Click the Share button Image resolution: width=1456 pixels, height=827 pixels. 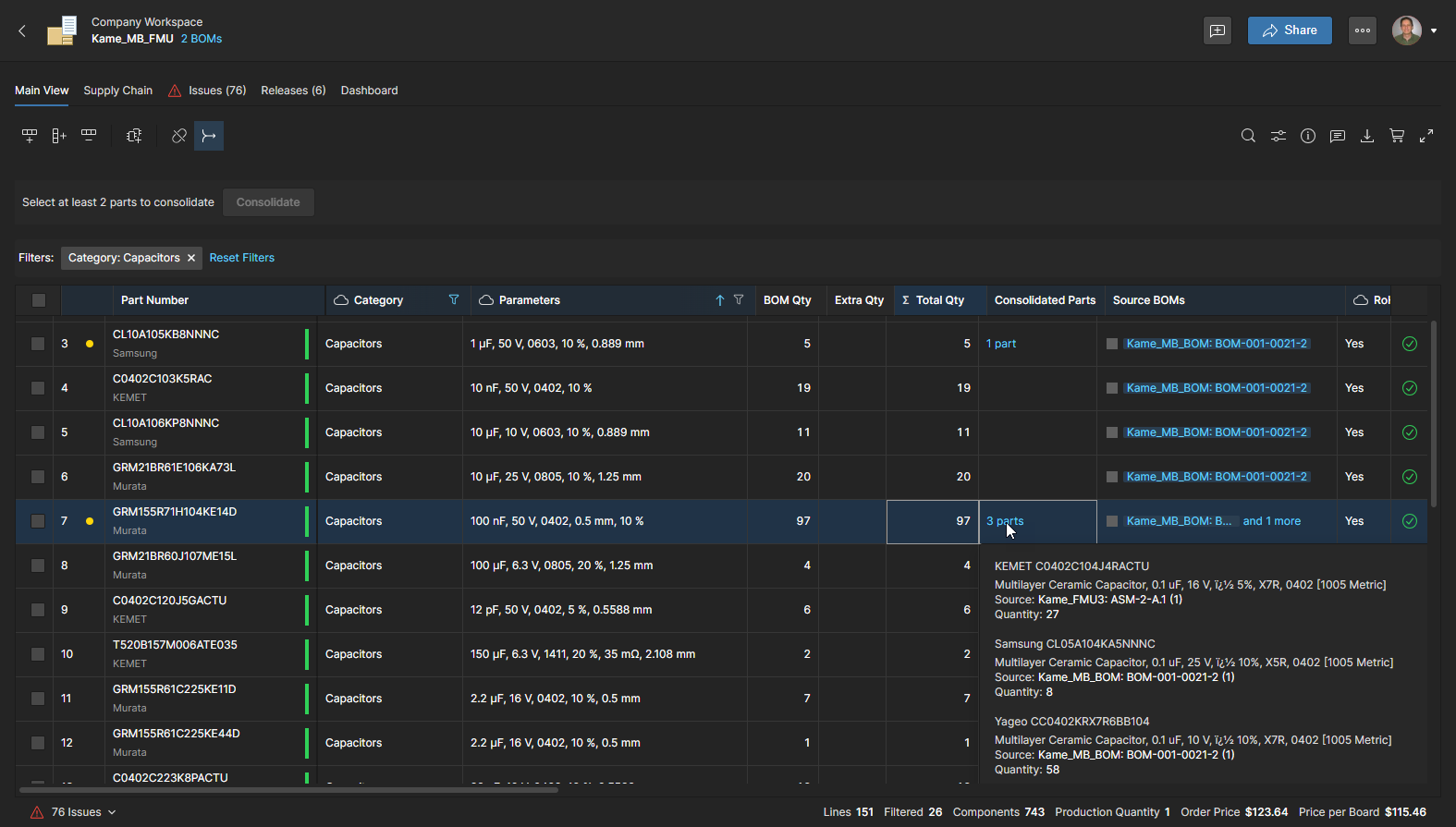click(1290, 30)
